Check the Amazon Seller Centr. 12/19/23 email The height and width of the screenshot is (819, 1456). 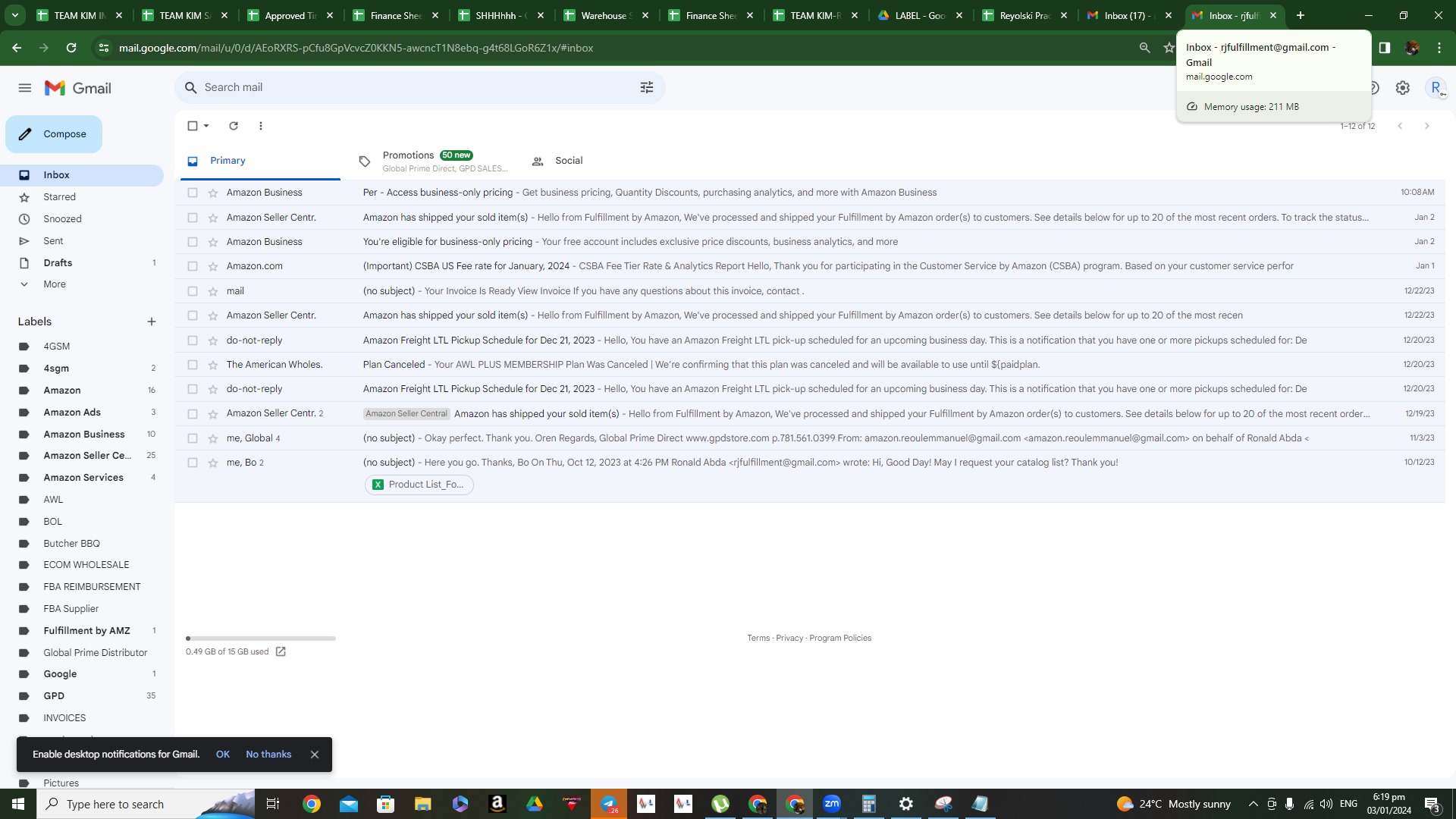tap(193, 414)
